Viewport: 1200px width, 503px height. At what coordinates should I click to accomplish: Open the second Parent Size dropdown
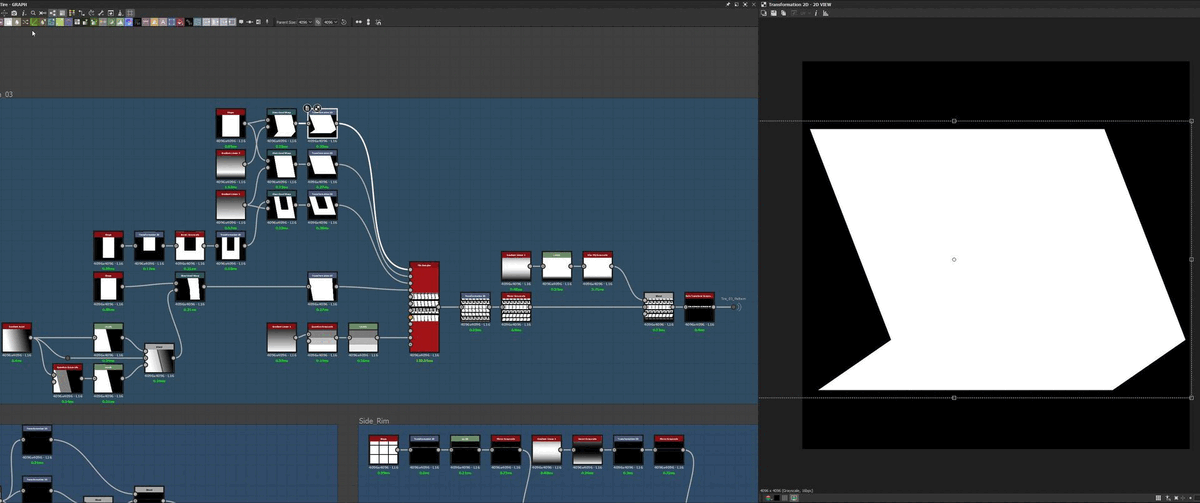332,21
